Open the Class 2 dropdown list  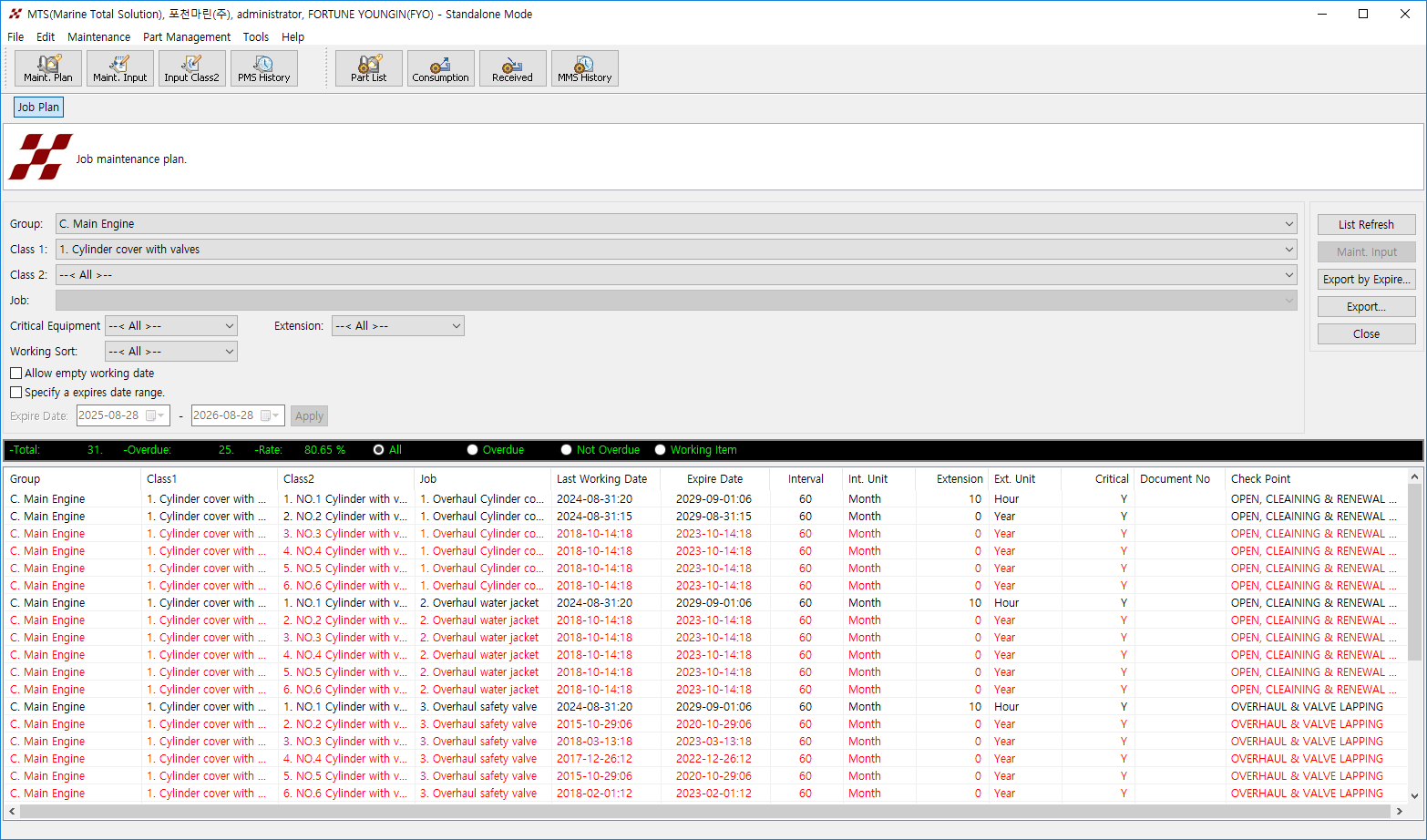point(1288,275)
